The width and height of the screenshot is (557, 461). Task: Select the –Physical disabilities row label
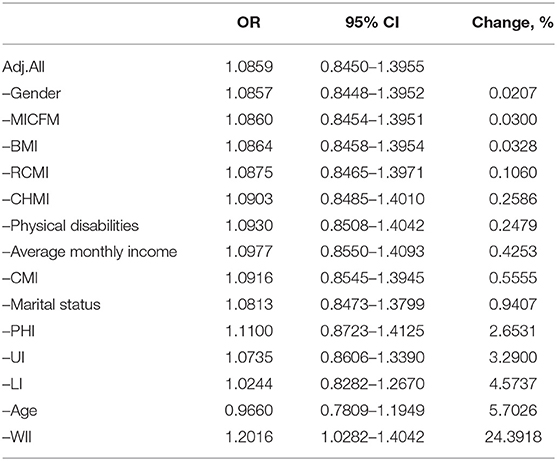pos(70,226)
